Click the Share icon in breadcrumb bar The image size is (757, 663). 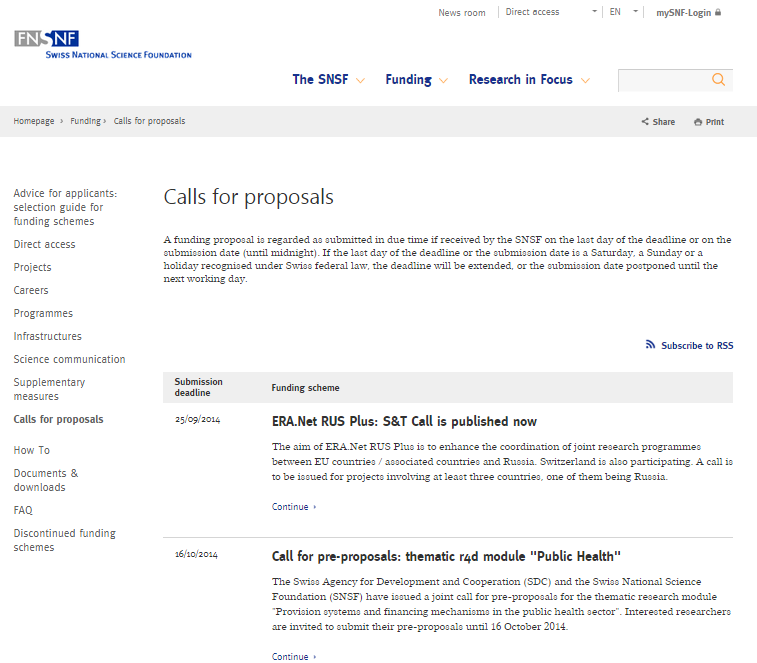(646, 122)
